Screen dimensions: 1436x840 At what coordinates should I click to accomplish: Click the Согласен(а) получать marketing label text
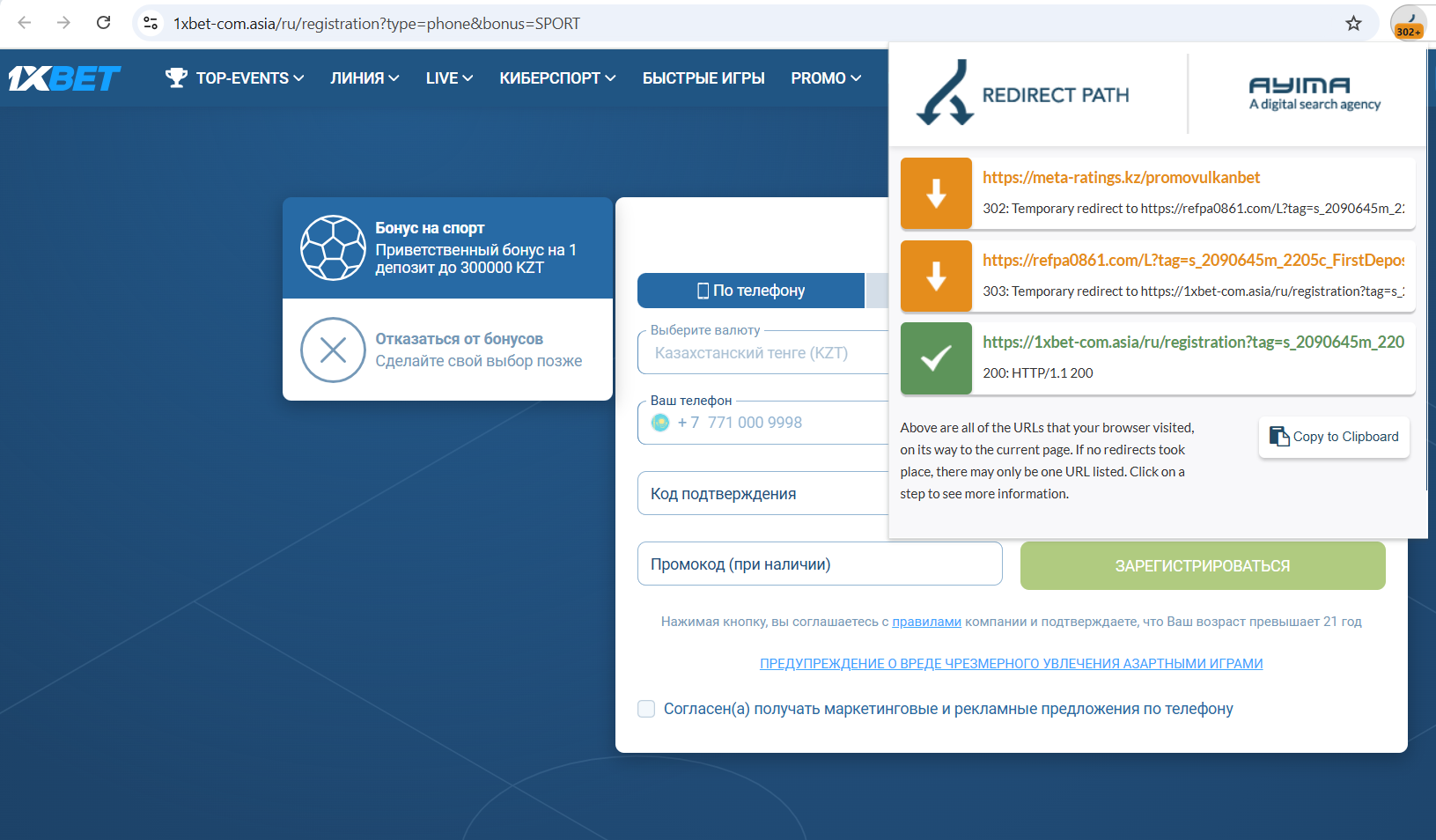[x=948, y=709]
